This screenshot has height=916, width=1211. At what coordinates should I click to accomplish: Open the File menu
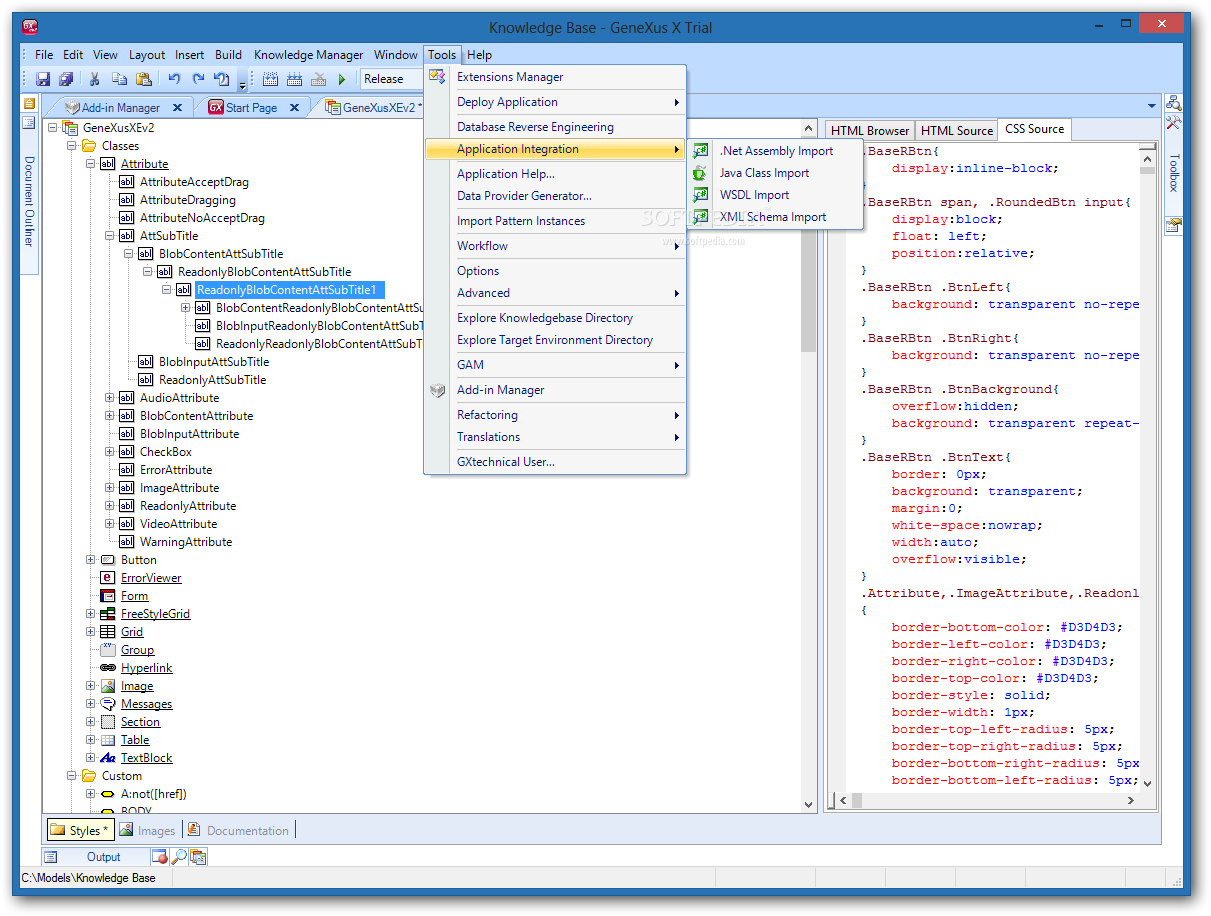44,55
